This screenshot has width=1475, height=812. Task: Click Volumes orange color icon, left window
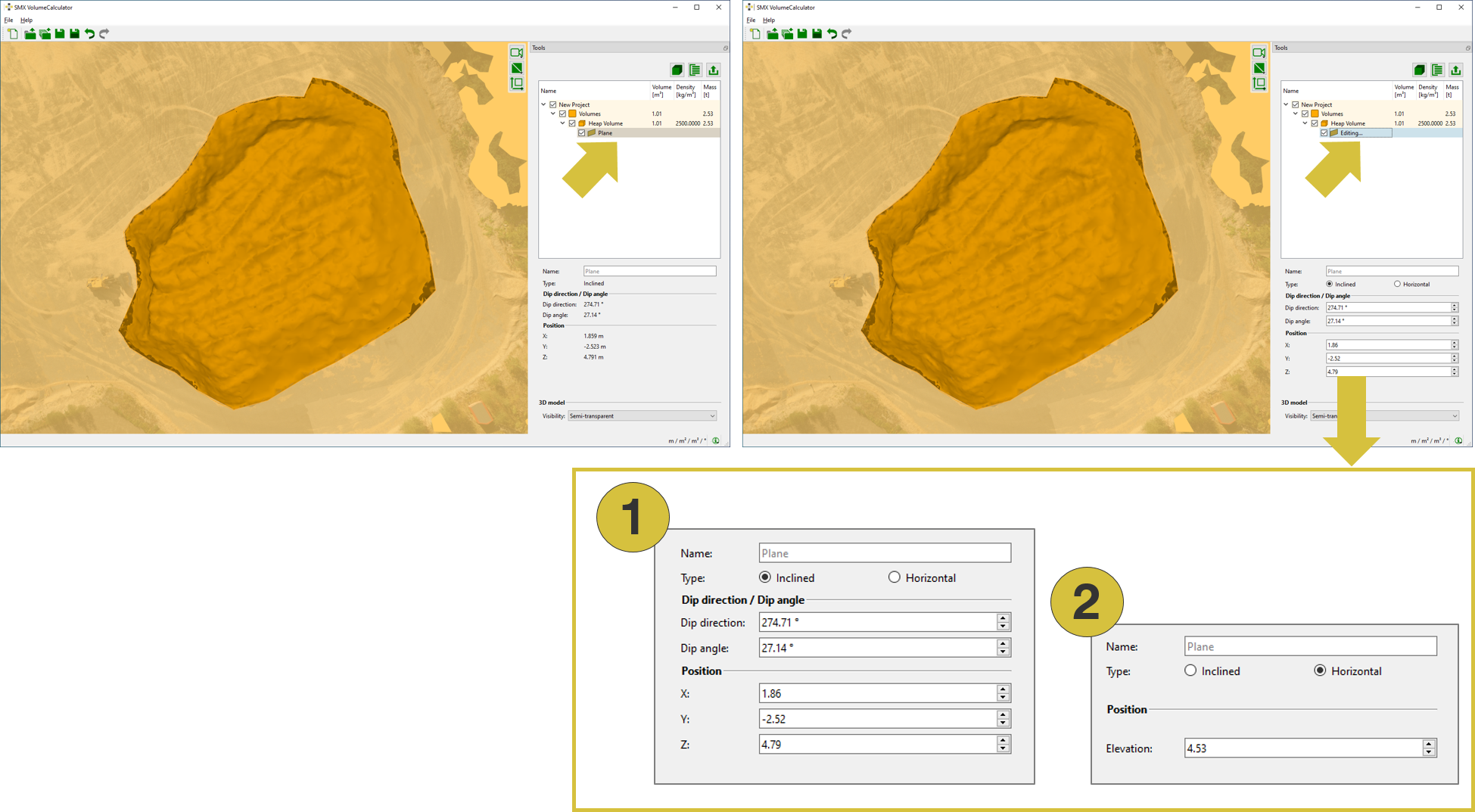(572, 114)
